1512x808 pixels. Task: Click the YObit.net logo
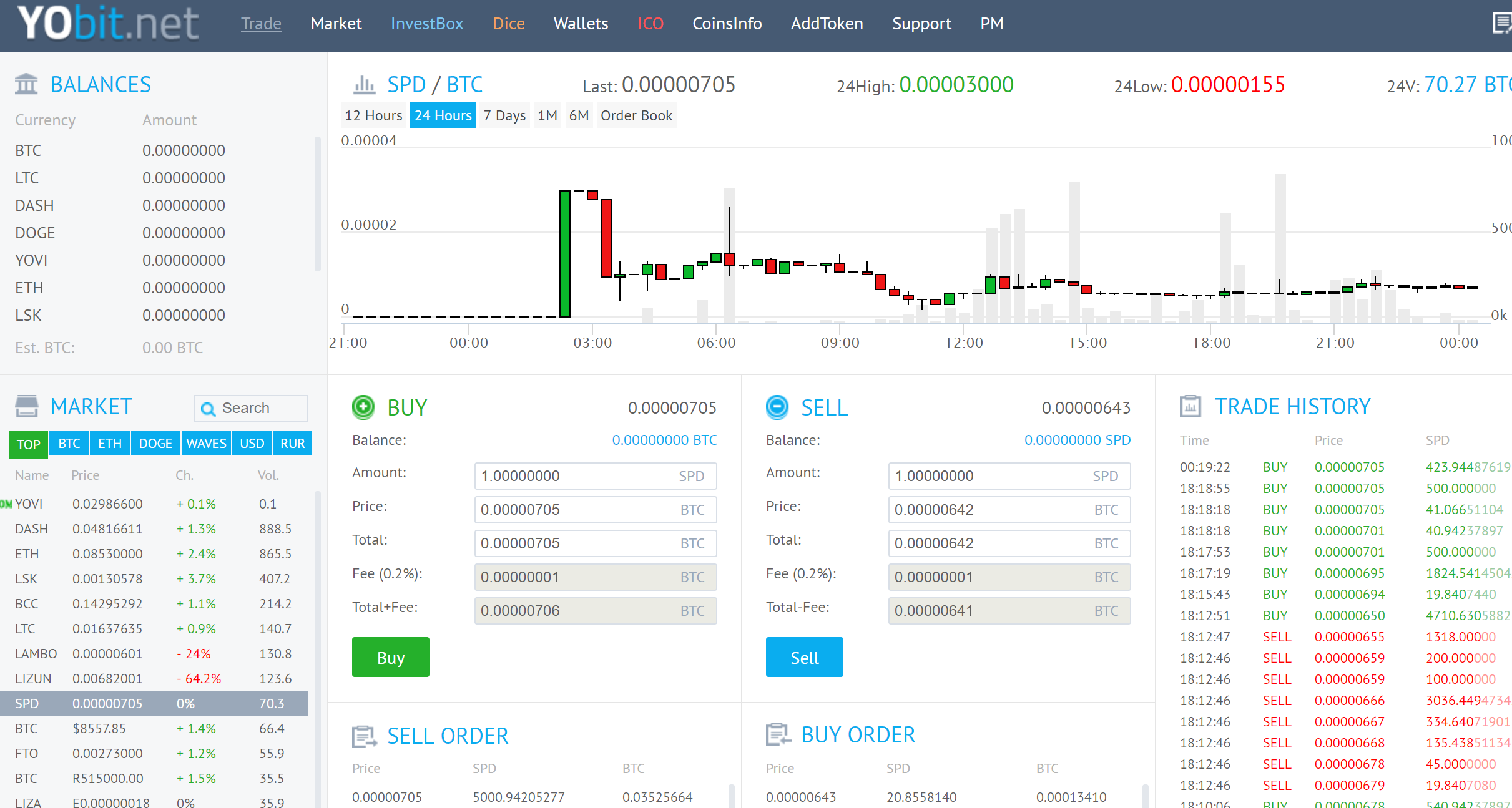(x=108, y=24)
